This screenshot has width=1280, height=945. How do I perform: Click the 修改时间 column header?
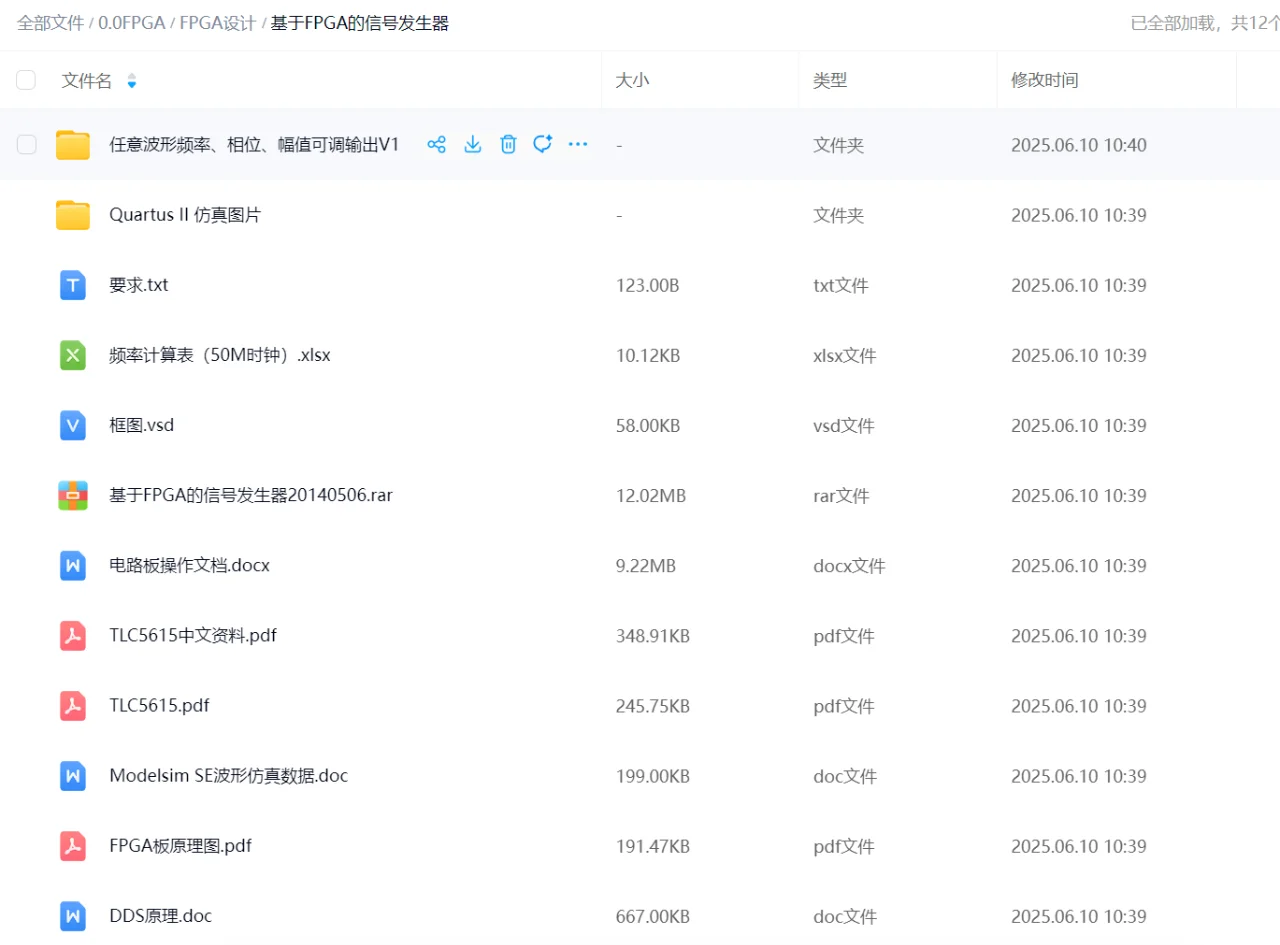pos(1045,80)
